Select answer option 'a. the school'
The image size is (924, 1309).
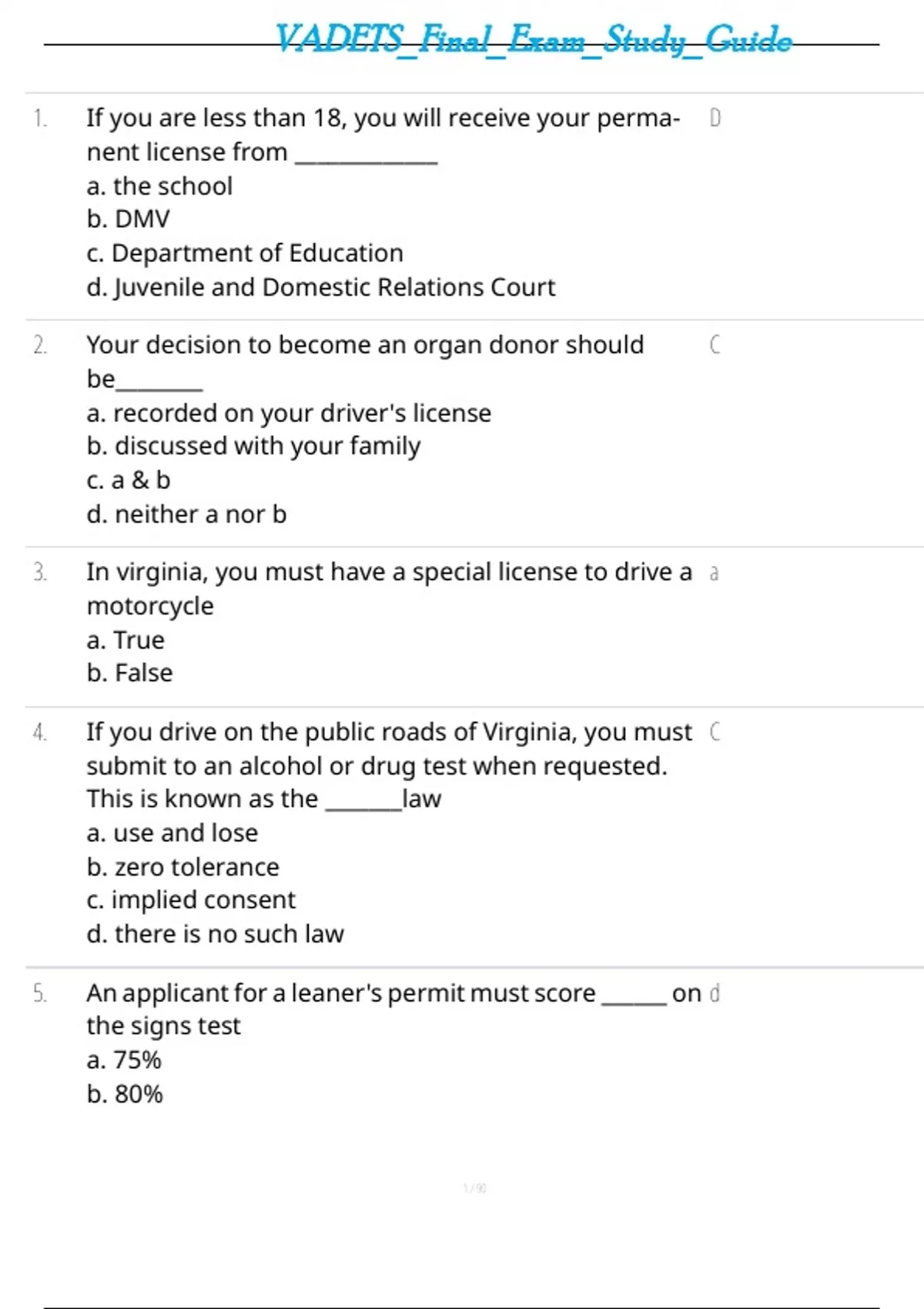[159, 186]
